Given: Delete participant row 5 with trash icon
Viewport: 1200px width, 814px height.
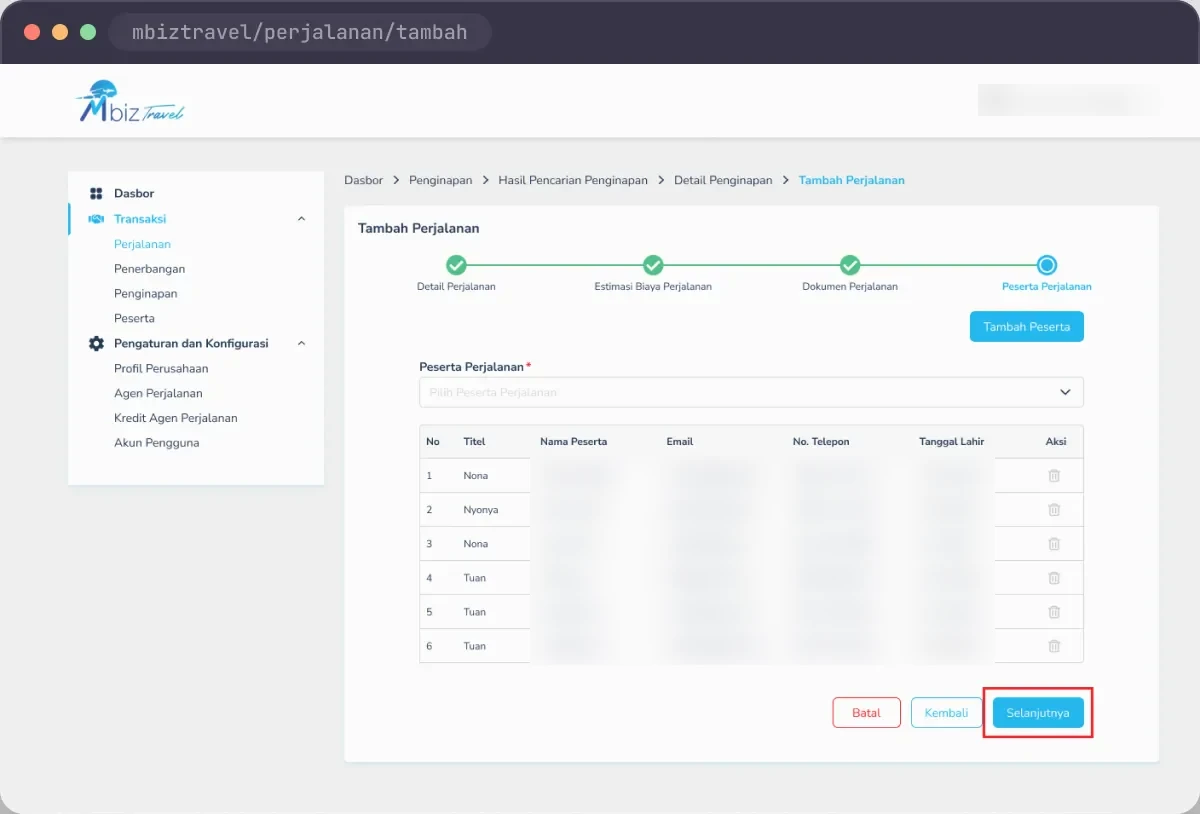Looking at the screenshot, I should (1054, 612).
